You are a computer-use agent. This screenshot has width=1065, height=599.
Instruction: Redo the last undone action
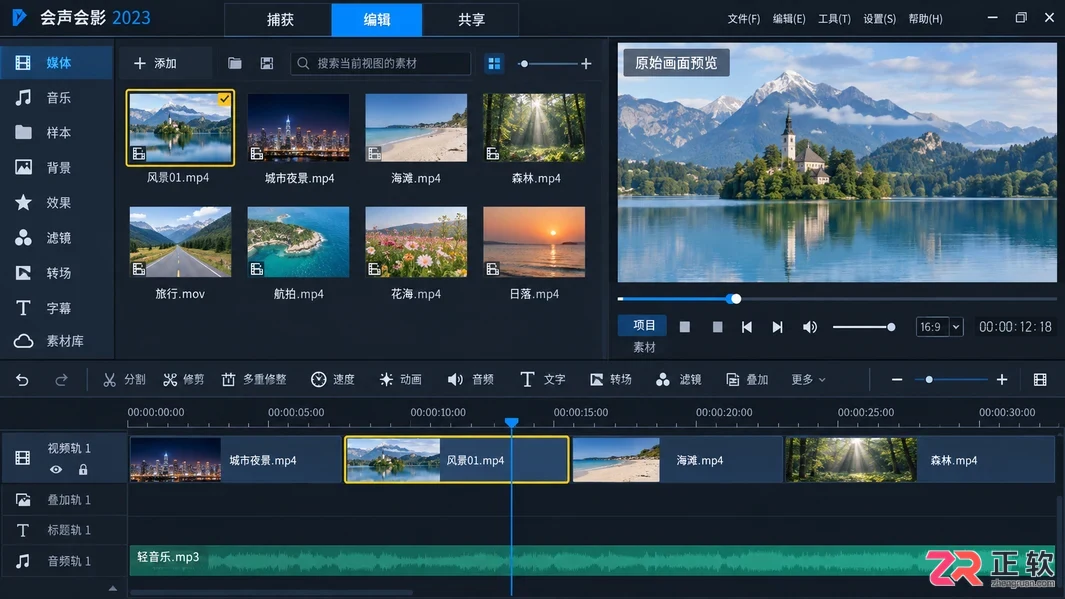[x=61, y=380]
